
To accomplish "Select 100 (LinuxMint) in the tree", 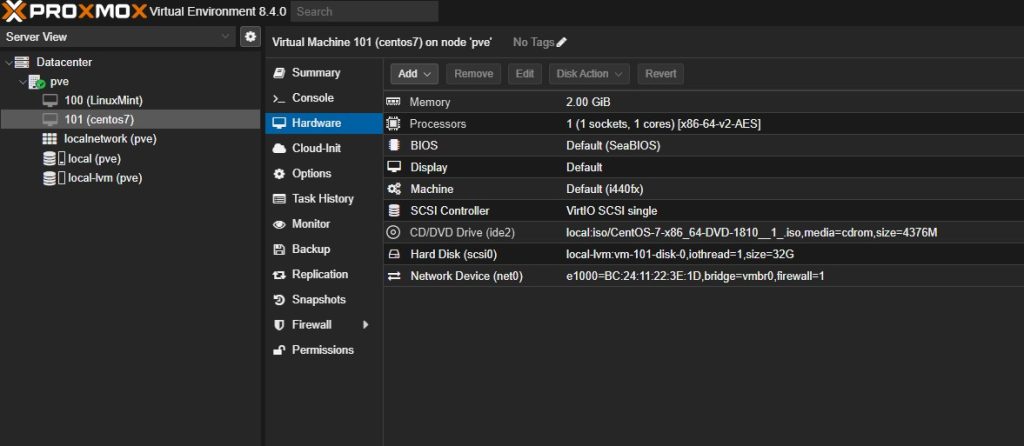I will pyautogui.click(x=103, y=101).
